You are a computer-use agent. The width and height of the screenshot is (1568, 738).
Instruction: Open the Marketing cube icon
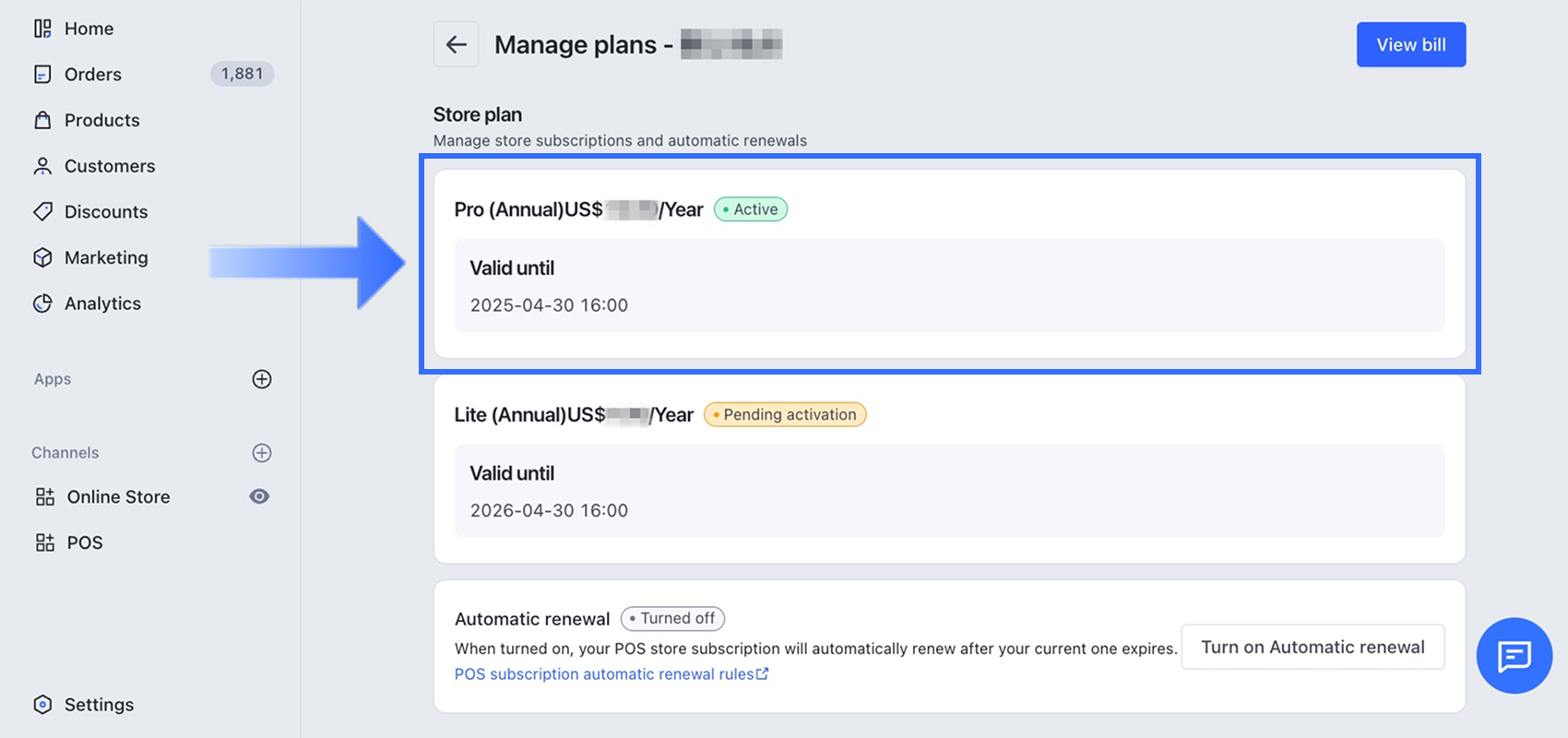point(42,257)
